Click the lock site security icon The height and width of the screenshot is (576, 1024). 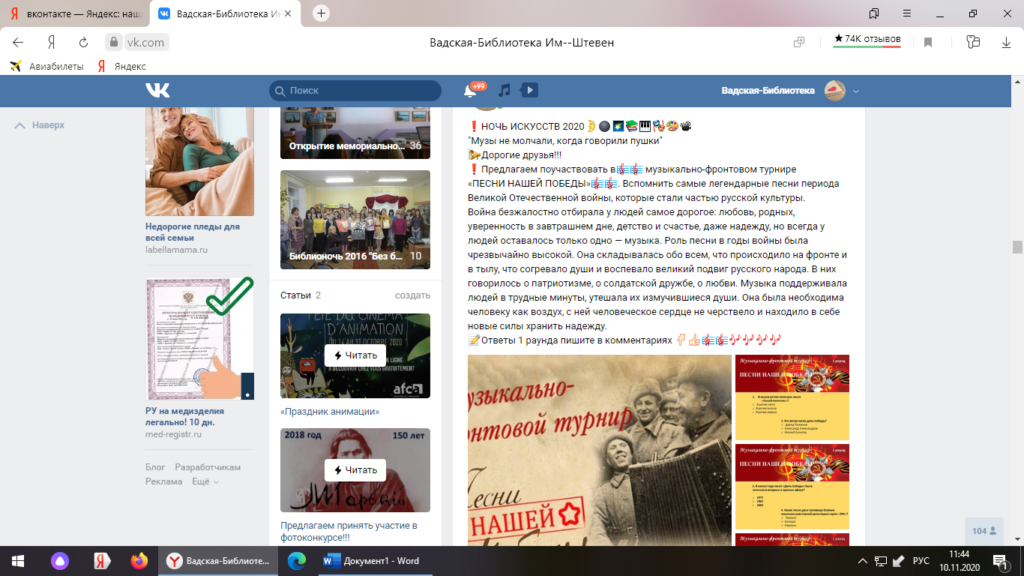114,42
